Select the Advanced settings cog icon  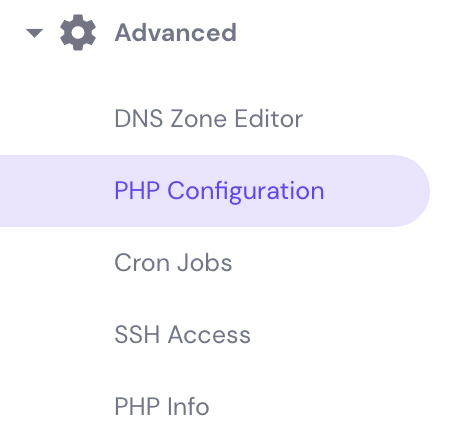point(78,32)
